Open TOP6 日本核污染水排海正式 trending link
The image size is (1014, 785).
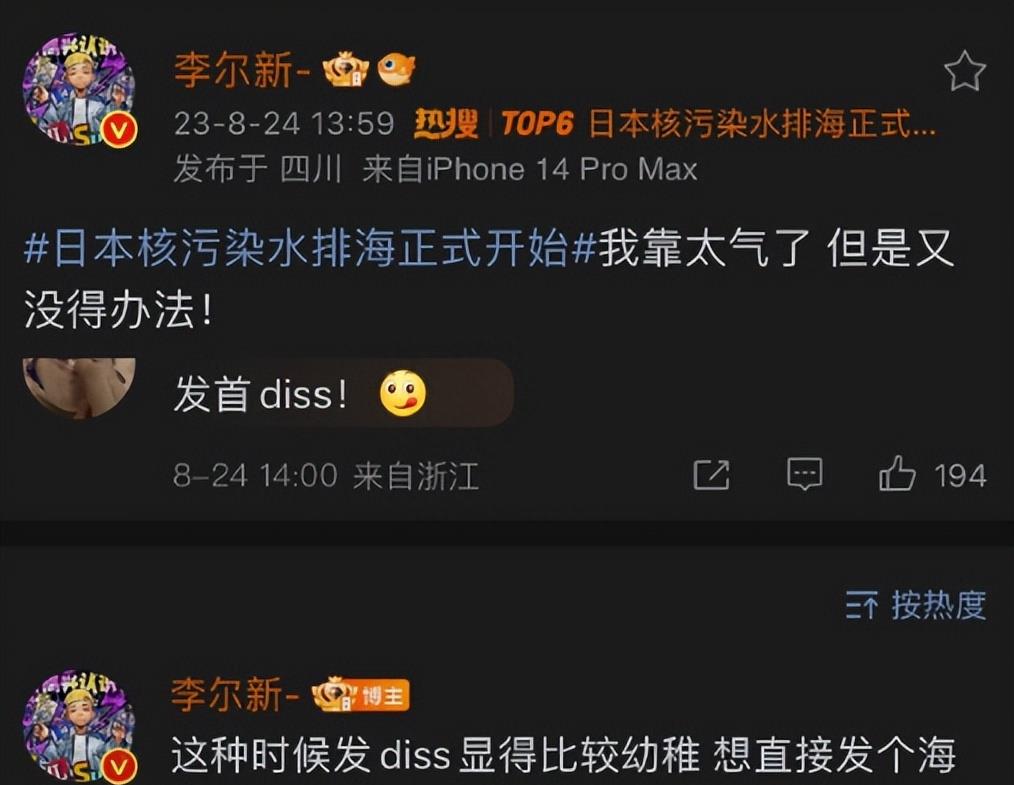pos(718,123)
